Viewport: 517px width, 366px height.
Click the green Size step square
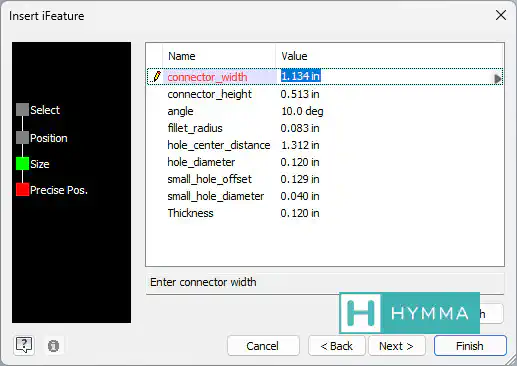[x=22, y=164]
